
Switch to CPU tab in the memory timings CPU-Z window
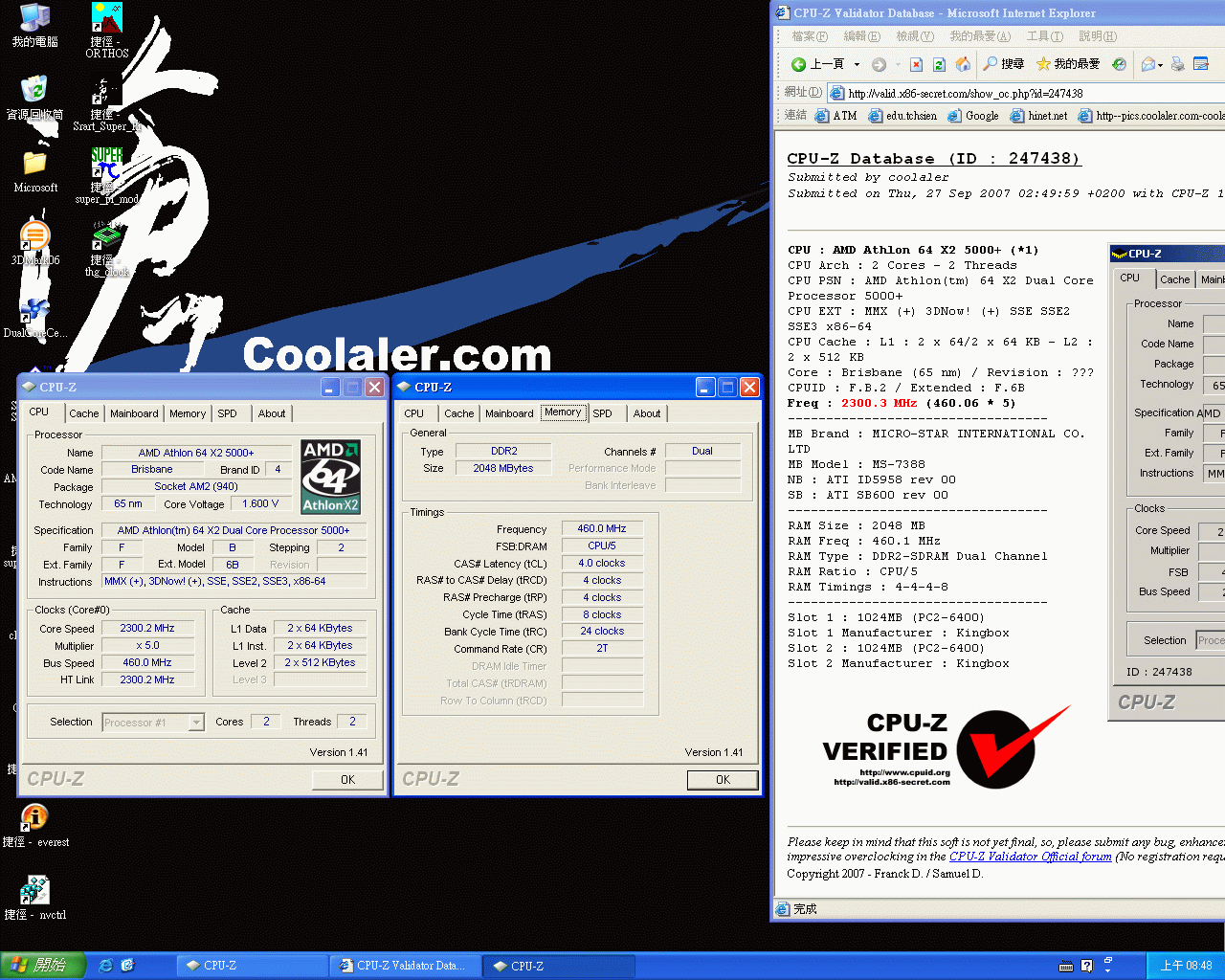pos(413,413)
